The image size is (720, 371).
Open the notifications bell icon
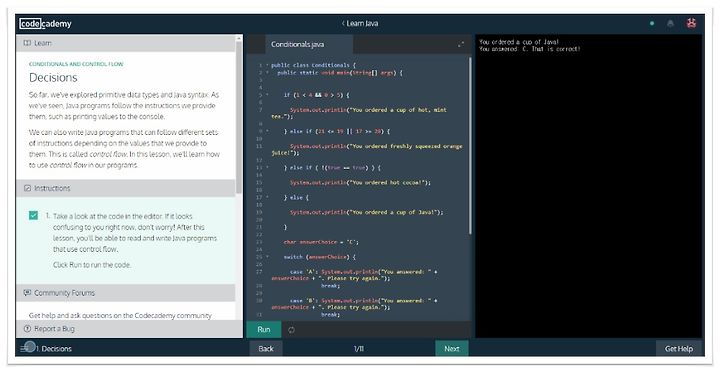coord(670,23)
